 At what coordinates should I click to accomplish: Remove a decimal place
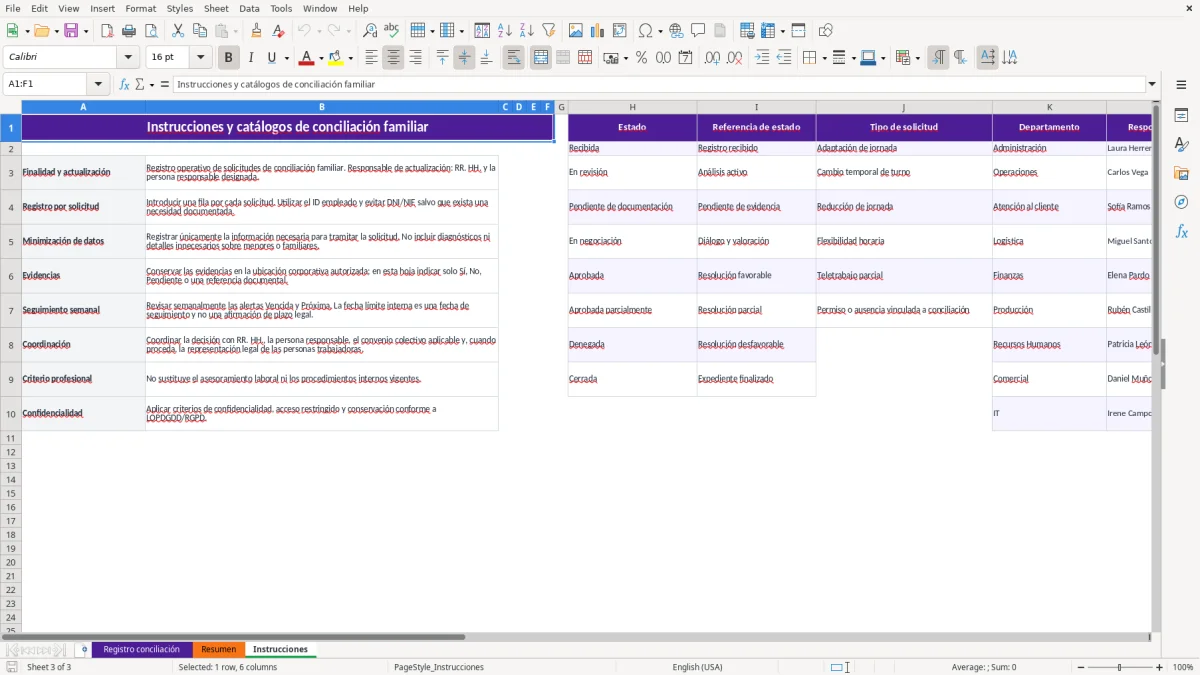tap(735, 58)
